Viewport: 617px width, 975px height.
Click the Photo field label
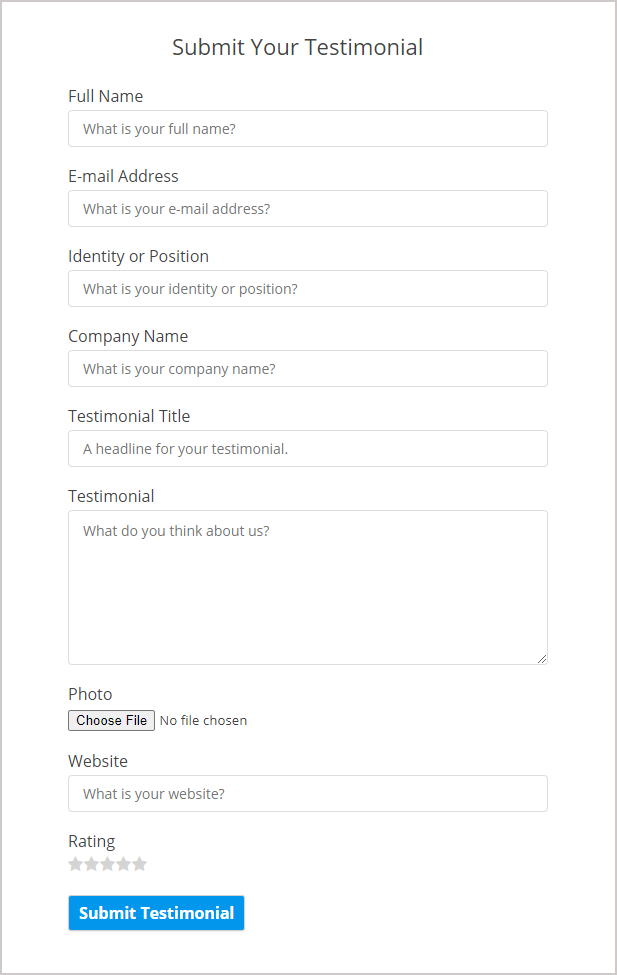[x=90, y=694]
